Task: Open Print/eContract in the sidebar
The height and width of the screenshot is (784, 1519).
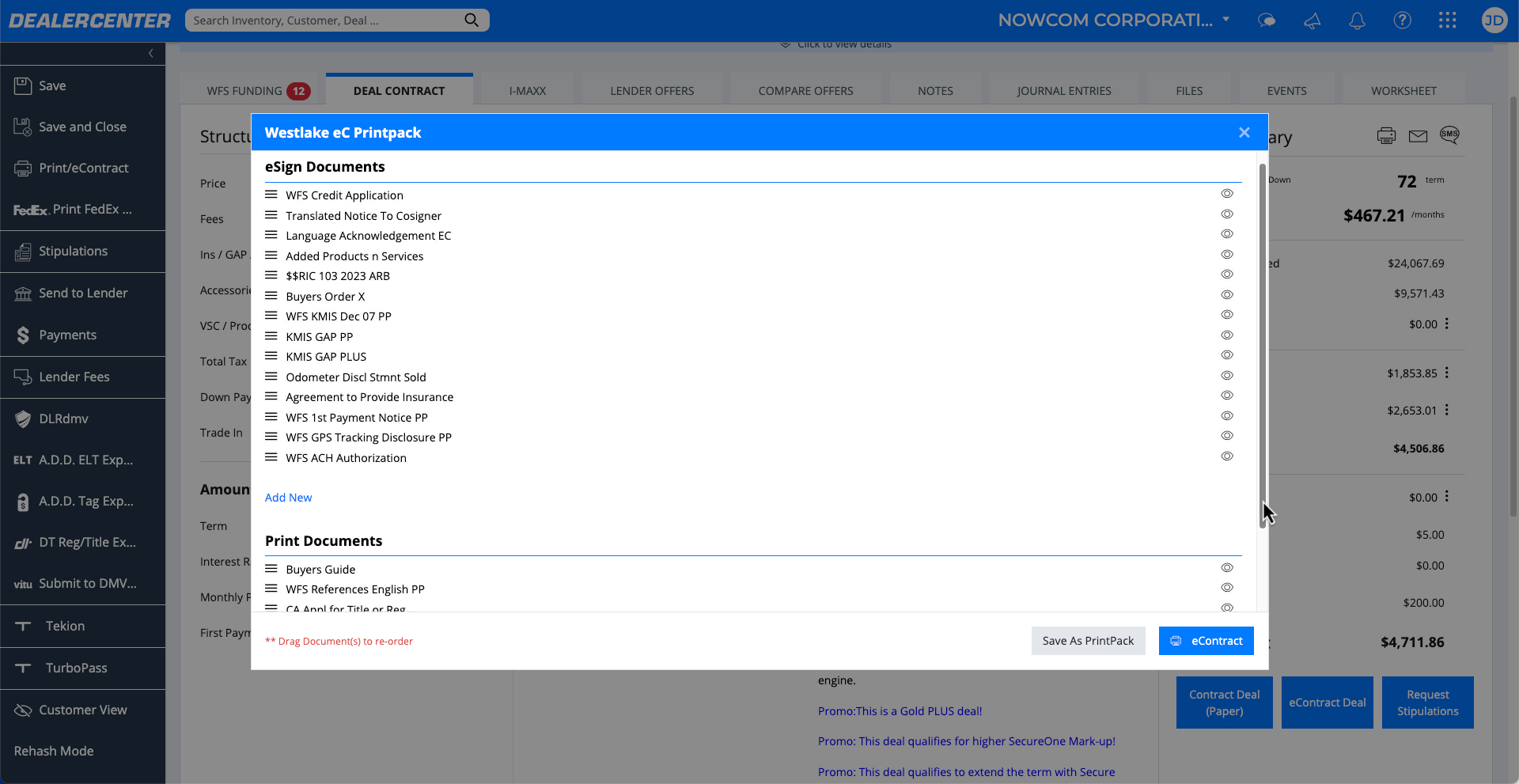Action: click(x=82, y=168)
